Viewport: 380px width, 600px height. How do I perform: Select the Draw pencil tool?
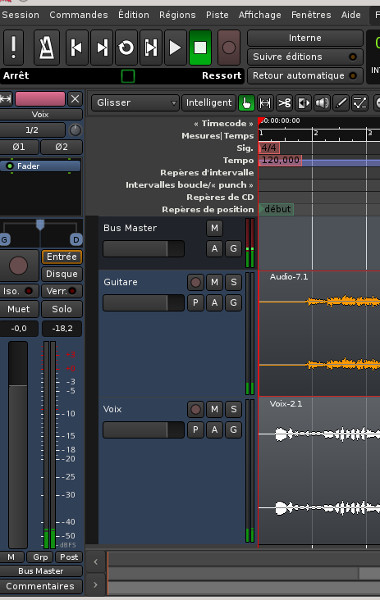coord(341,103)
